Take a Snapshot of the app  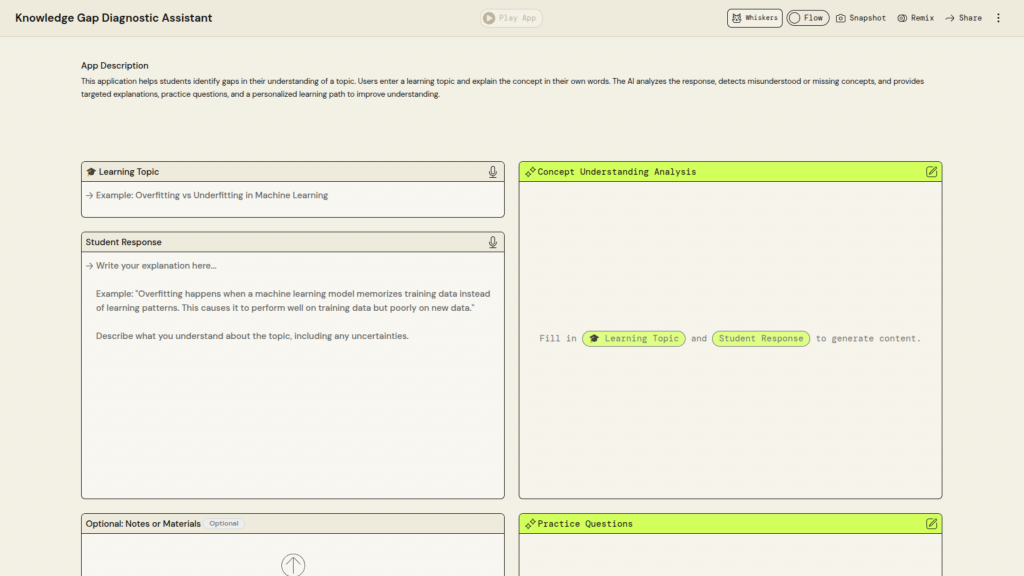(x=860, y=18)
